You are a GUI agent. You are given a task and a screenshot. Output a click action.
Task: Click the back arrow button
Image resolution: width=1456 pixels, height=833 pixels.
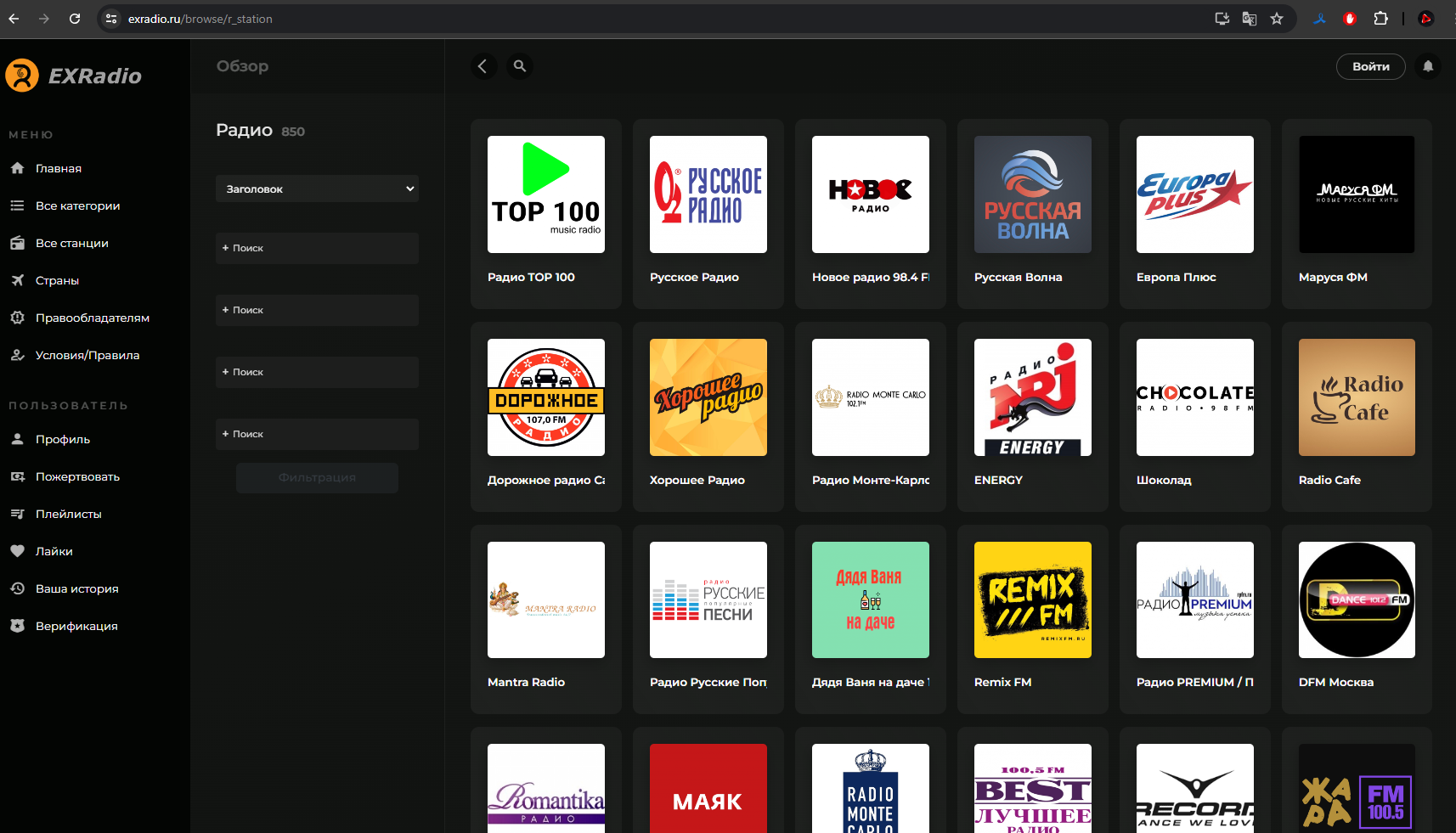(483, 66)
